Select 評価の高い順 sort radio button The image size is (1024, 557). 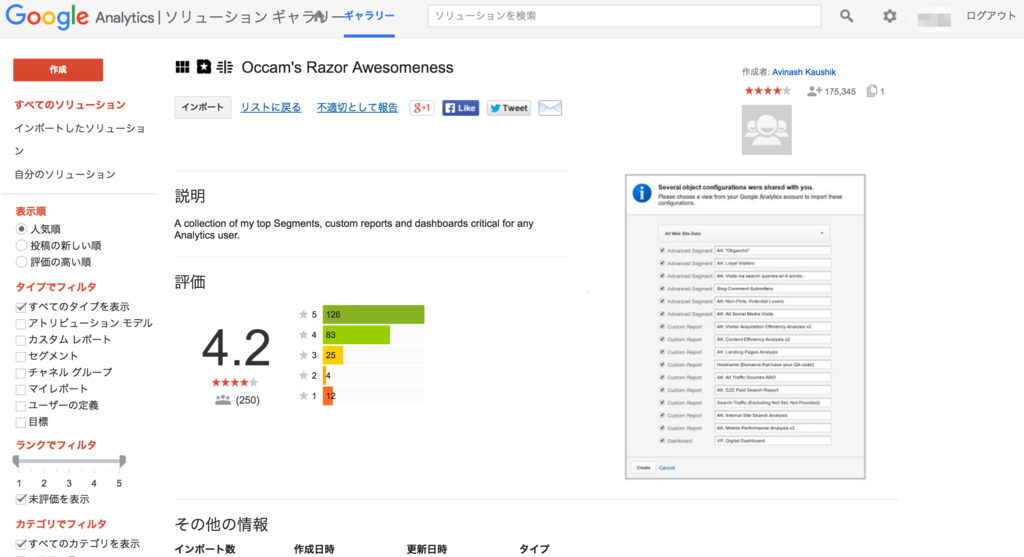[x=22, y=261]
